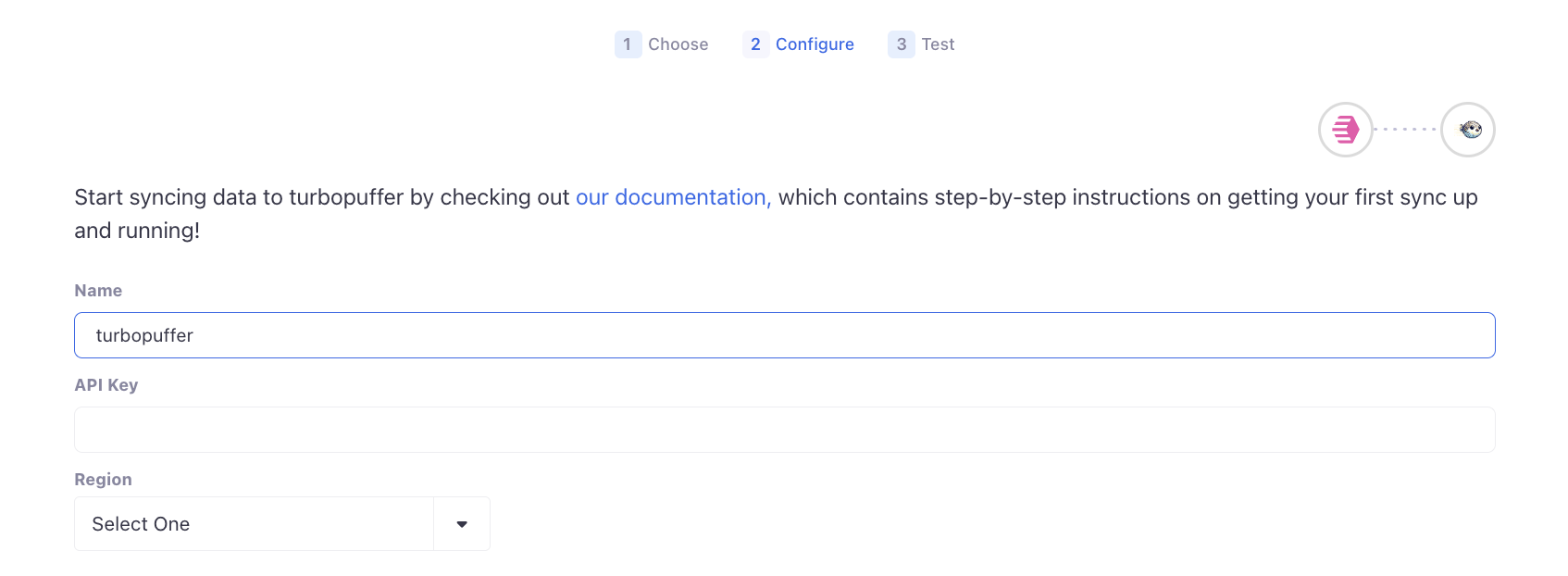
Task: Click the 'turbopuffer' text inside Name field
Action: click(144, 335)
